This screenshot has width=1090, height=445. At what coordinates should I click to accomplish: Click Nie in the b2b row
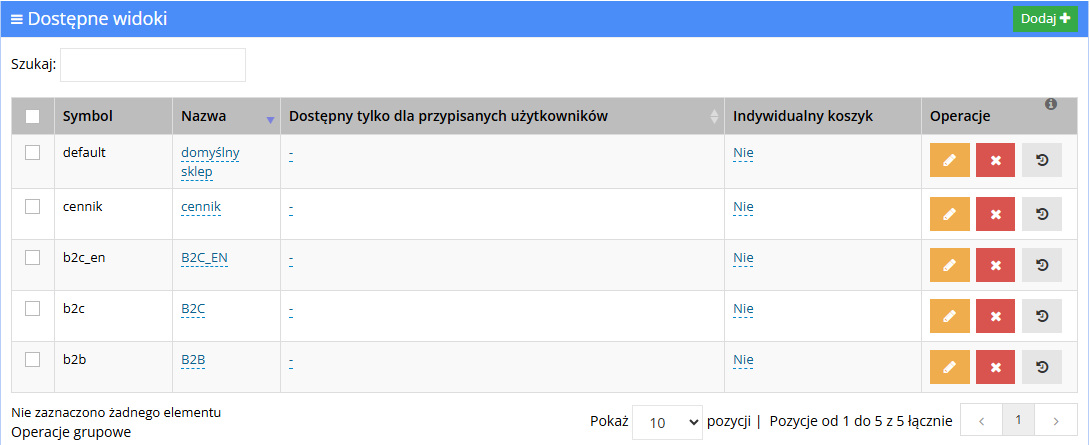tap(743, 360)
